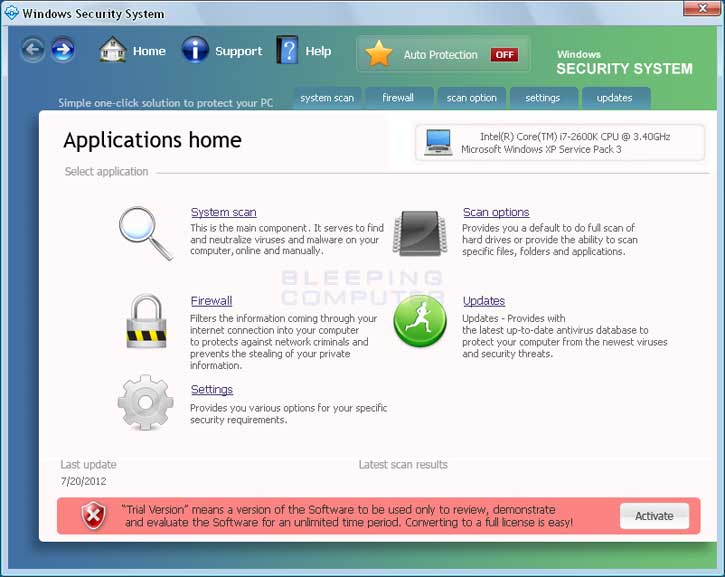Switch to the updates tab
The height and width of the screenshot is (577, 725).
click(614, 98)
